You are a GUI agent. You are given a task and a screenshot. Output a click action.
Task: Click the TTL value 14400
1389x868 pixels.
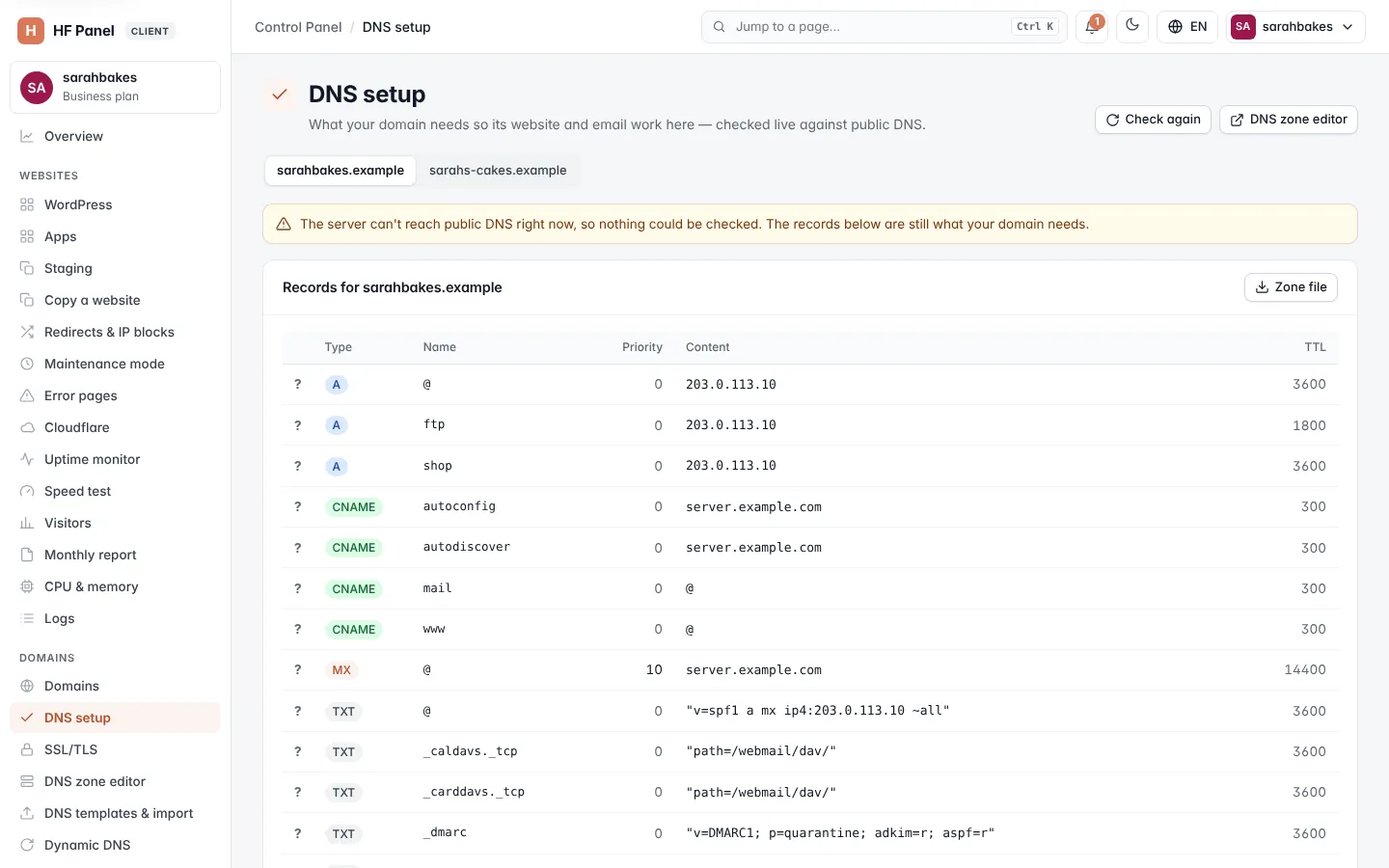point(1305,669)
